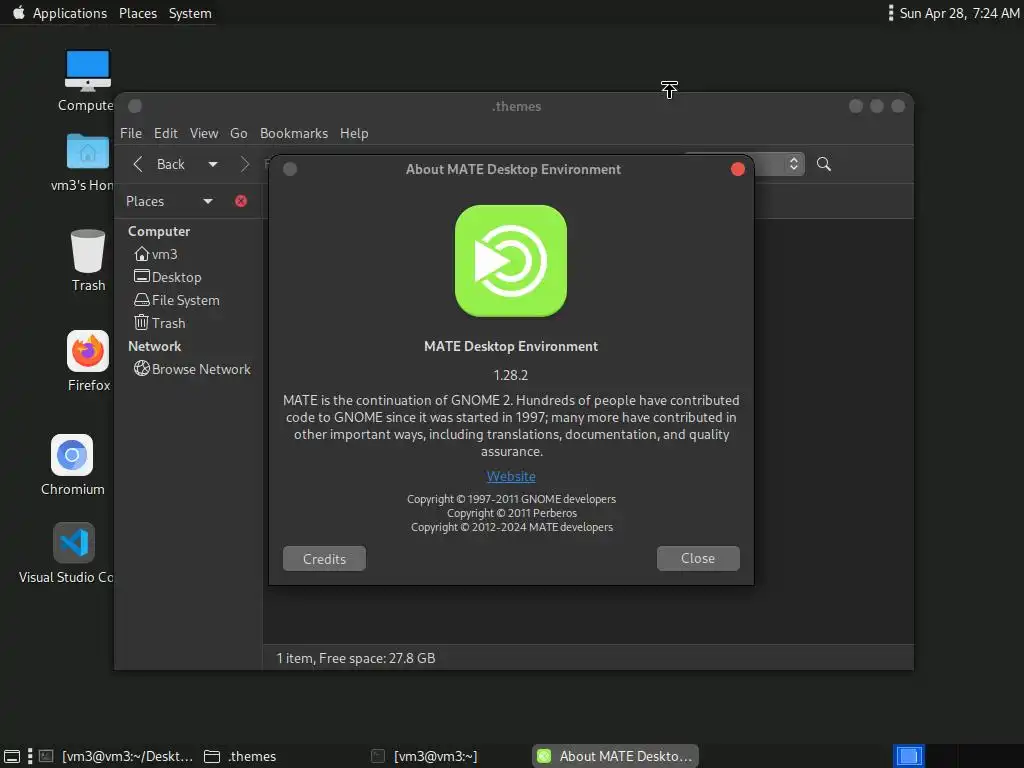Viewport: 1024px width, 768px height.
Task: Select File System in the sidebar
Action: [177, 300]
